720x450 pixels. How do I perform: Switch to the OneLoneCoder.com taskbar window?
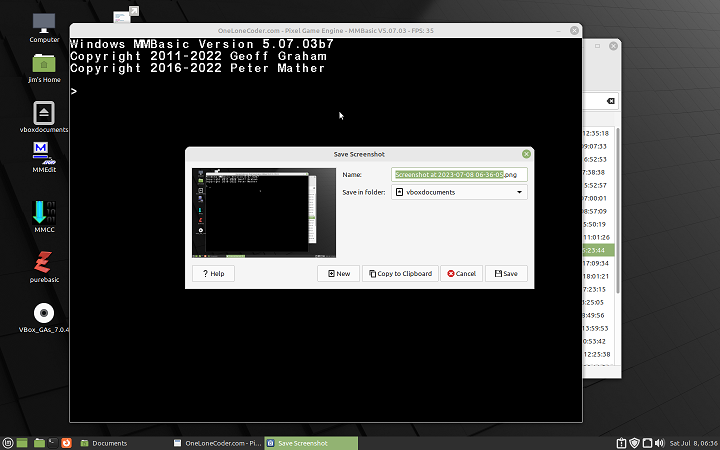click(x=216, y=442)
